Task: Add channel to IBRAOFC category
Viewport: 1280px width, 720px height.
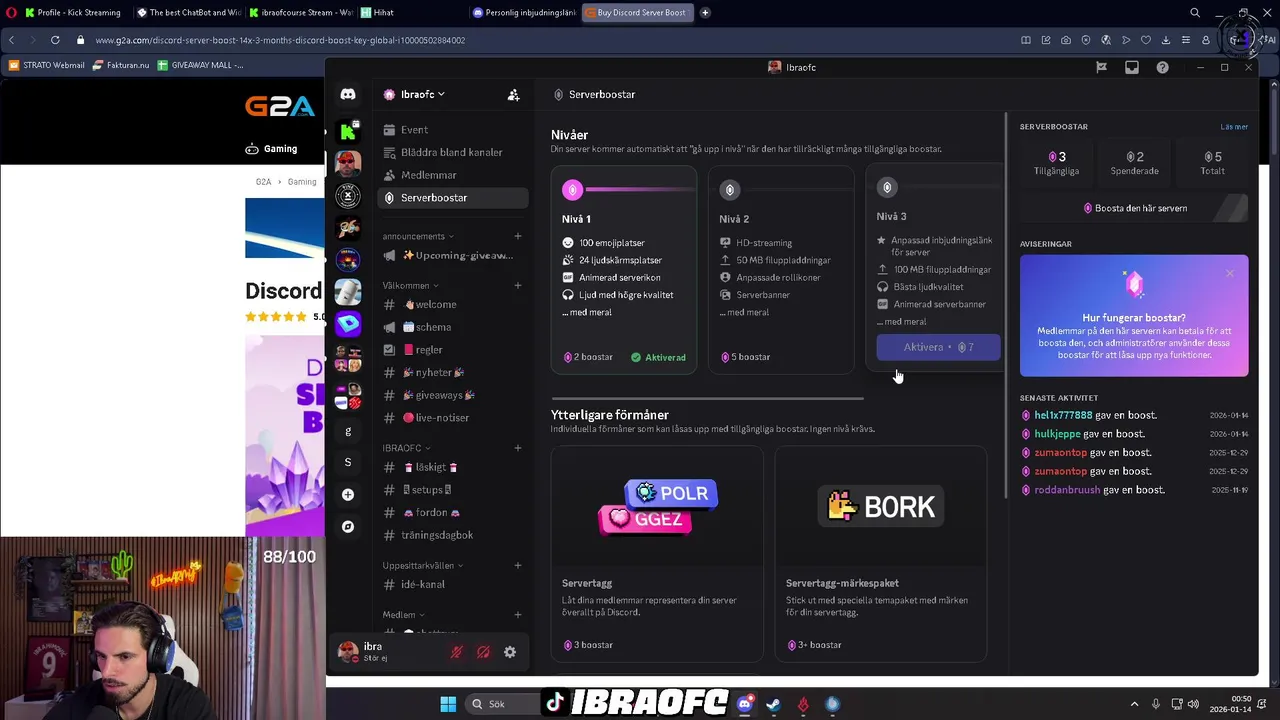Action: click(518, 448)
